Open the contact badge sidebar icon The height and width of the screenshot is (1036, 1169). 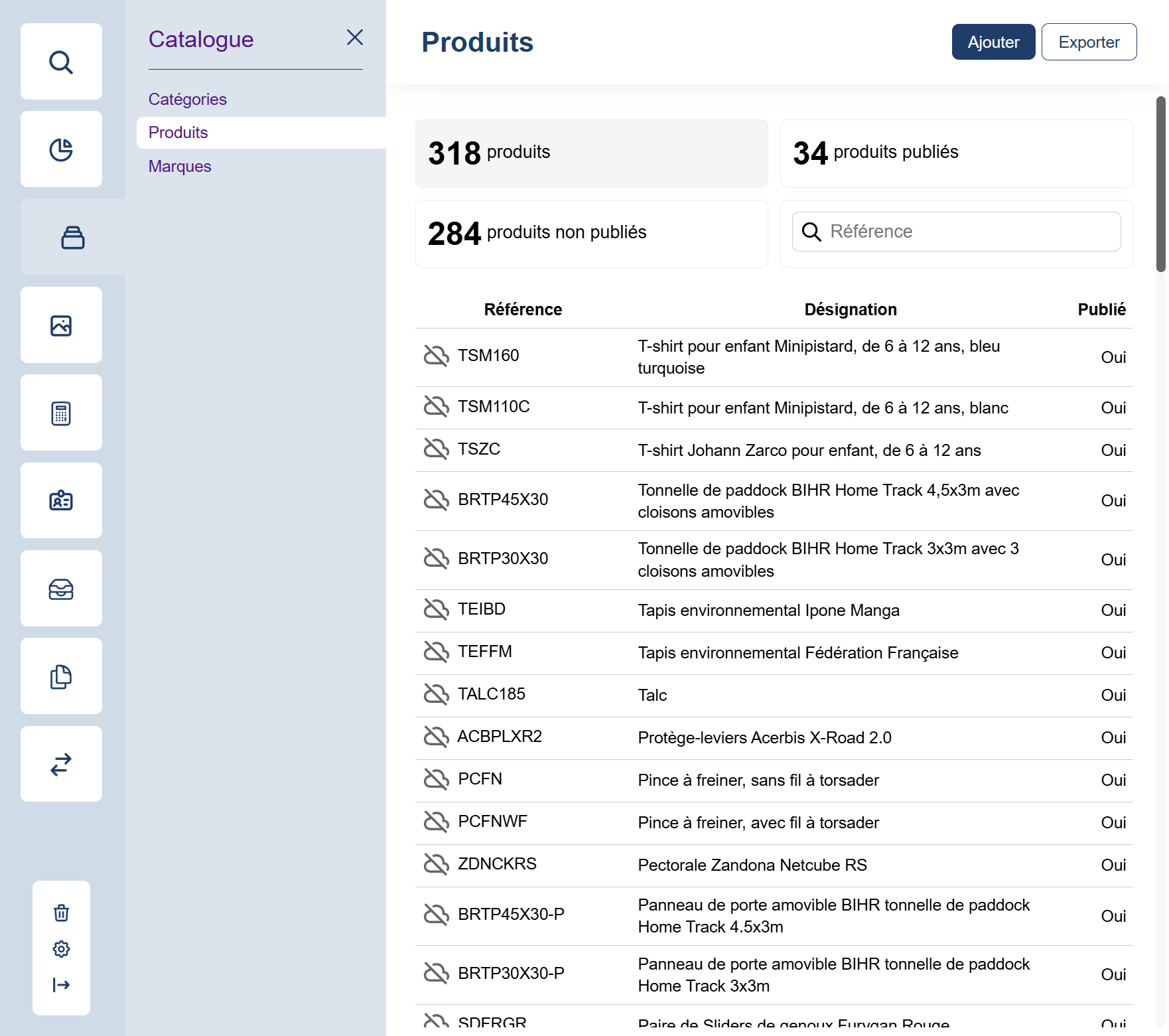61,500
